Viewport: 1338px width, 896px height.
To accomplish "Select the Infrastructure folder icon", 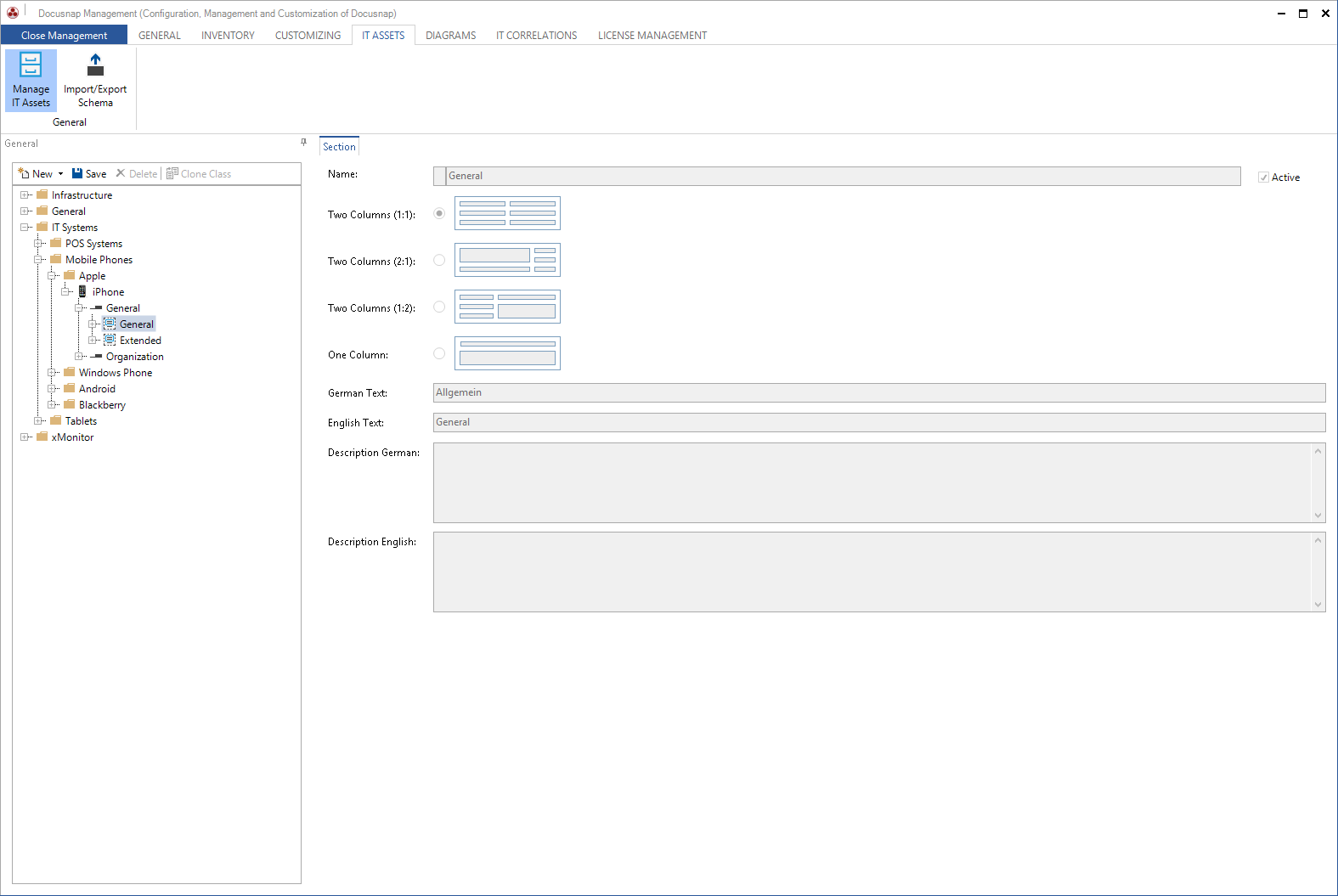I will click(x=42, y=194).
